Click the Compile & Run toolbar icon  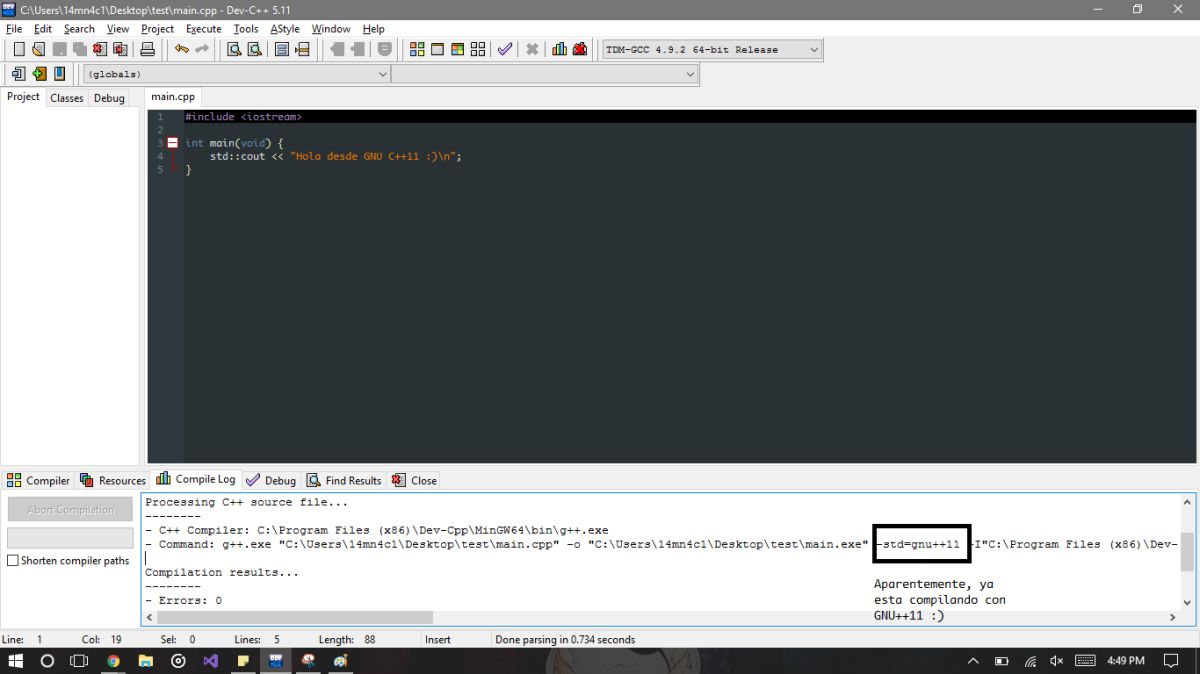(457, 49)
